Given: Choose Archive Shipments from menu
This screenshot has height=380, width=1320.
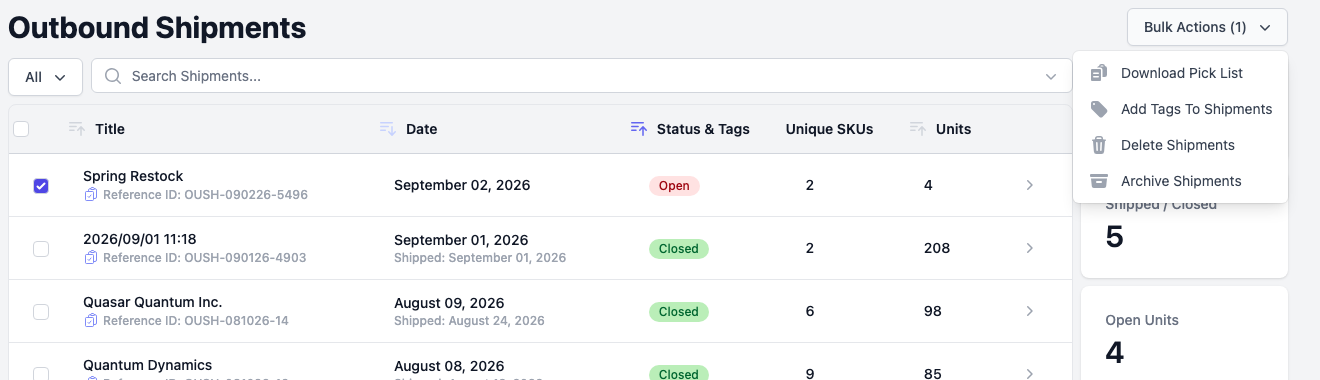Looking at the screenshot, I should (1180, 181).
